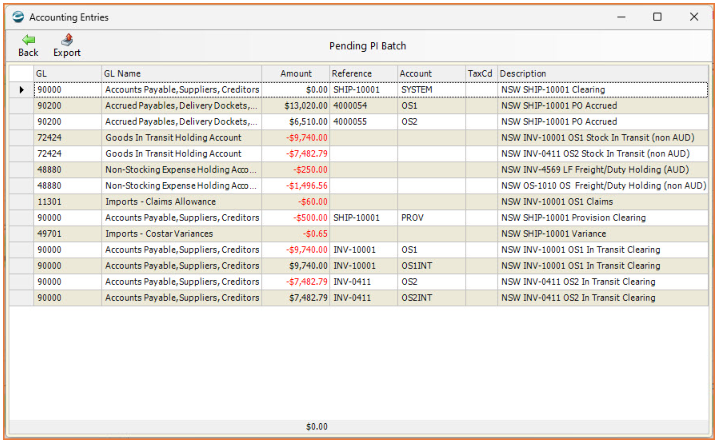Screen dimensions: 717x442
Task: Select the $13,020.00 amount cell
Action: [x=295, y=106]
